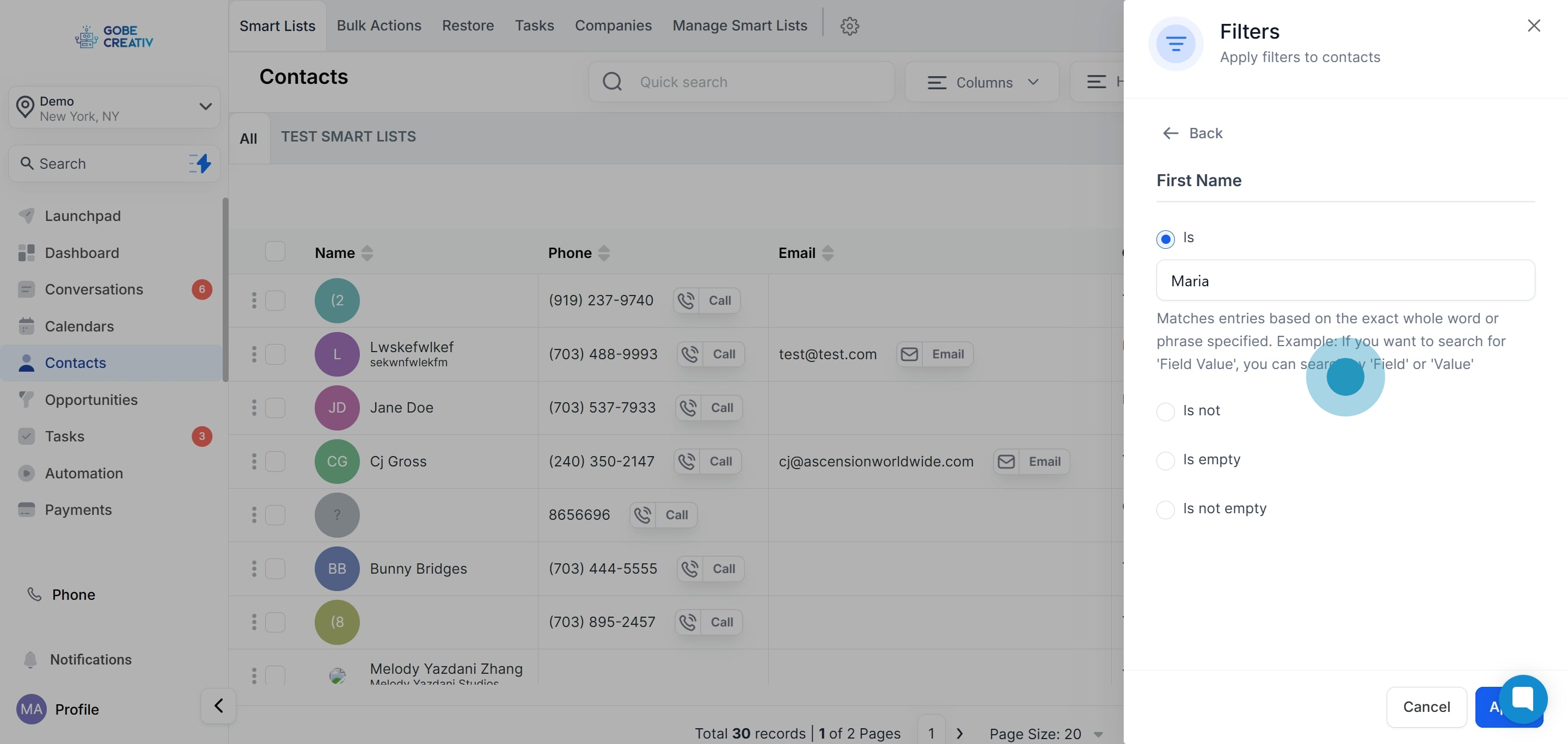Sort contacts by the Name column arrows

[367, 253]
